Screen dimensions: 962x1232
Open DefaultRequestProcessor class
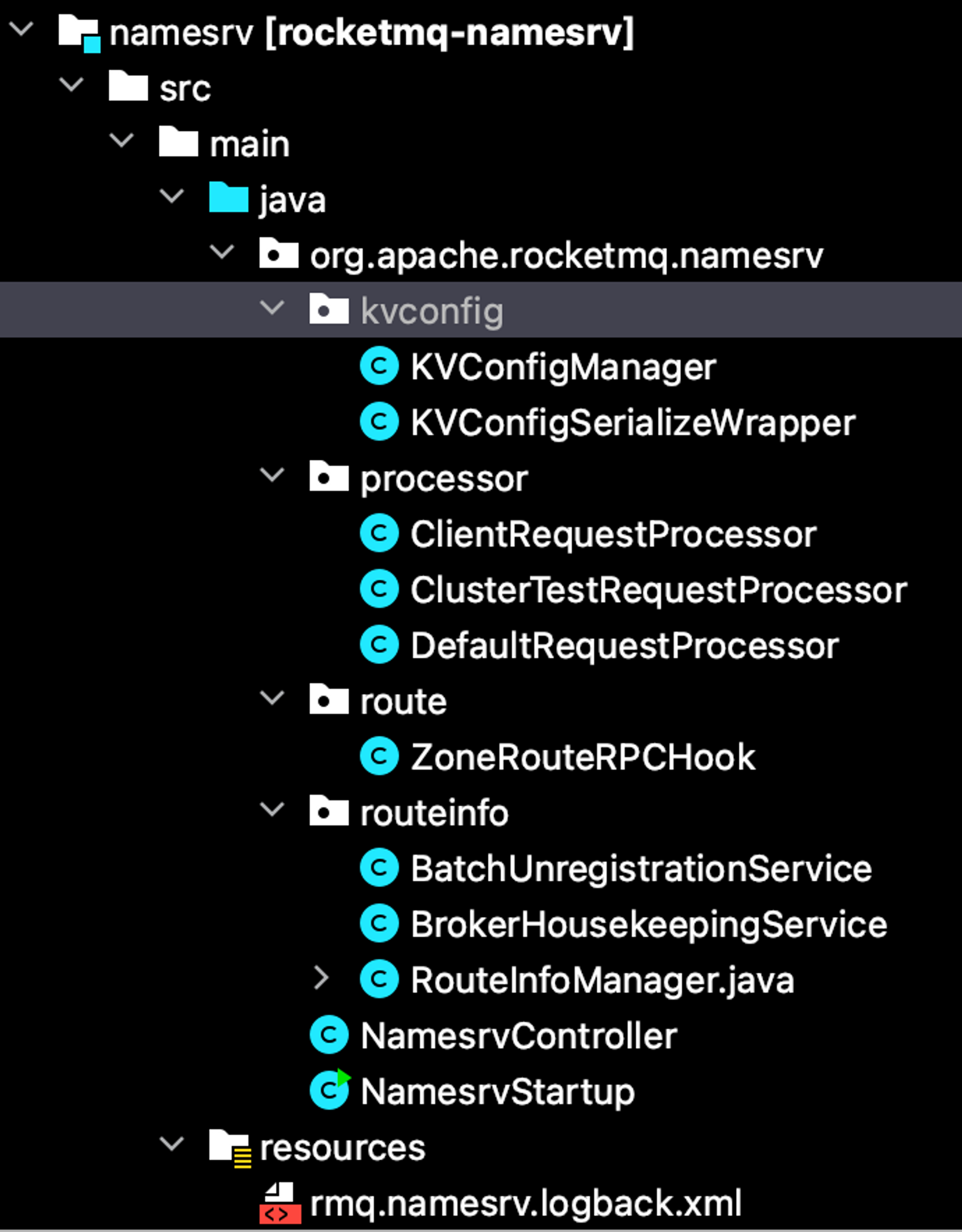tap(625, 646)
